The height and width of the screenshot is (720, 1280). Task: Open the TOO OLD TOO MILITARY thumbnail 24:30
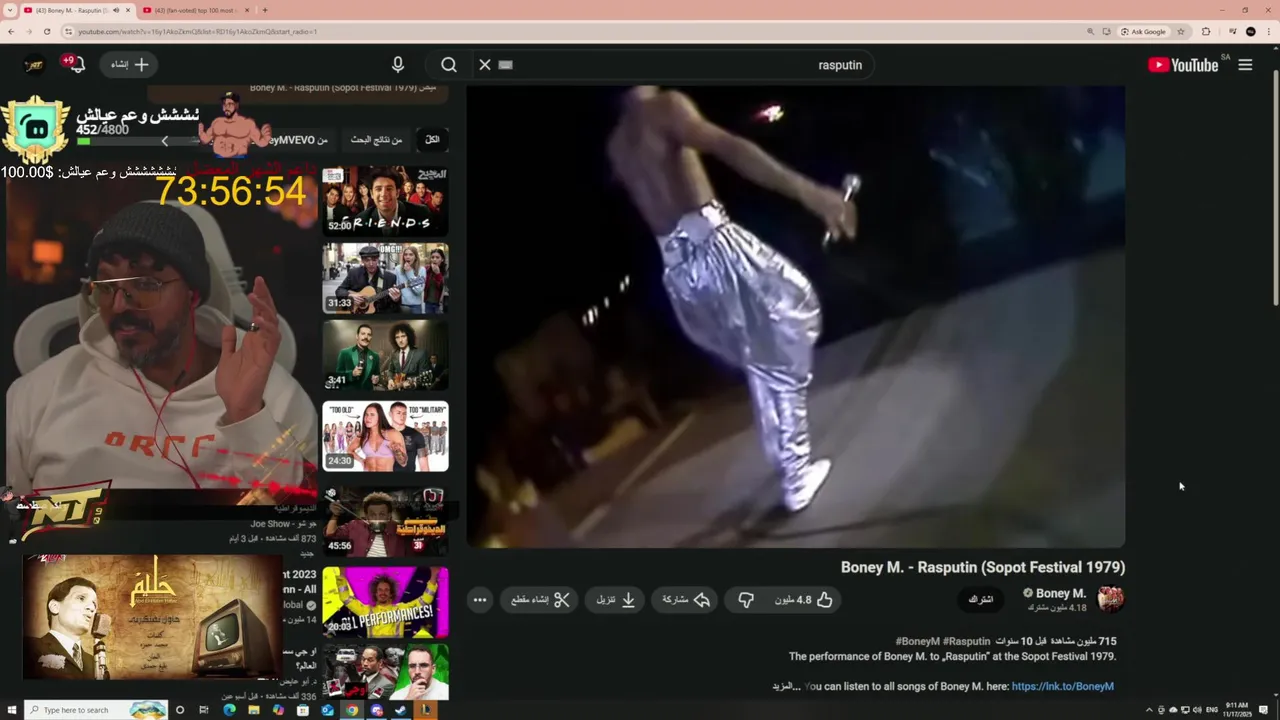(x=385, y=436)
